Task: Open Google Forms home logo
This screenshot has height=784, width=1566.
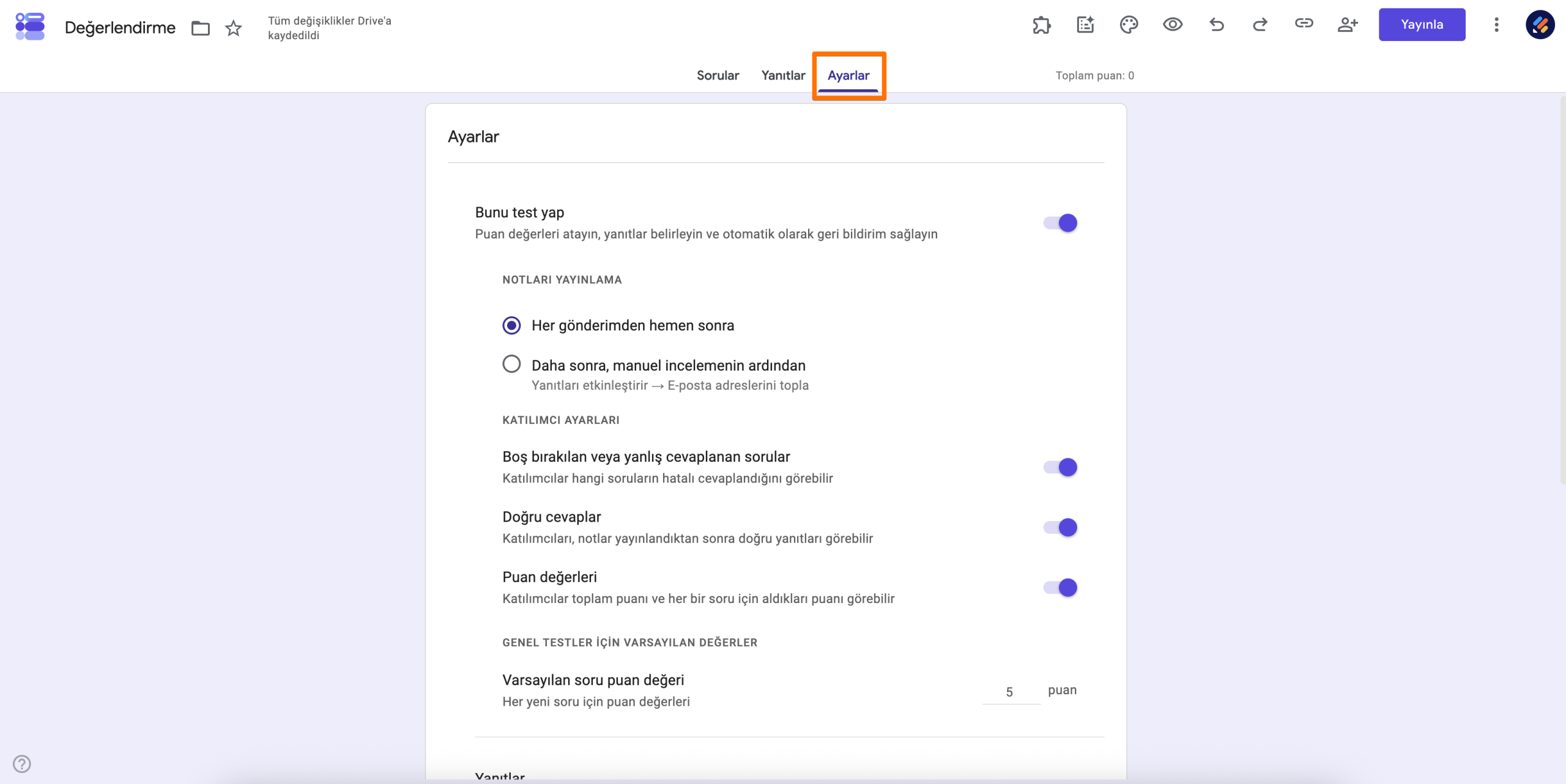Action: 30,26
